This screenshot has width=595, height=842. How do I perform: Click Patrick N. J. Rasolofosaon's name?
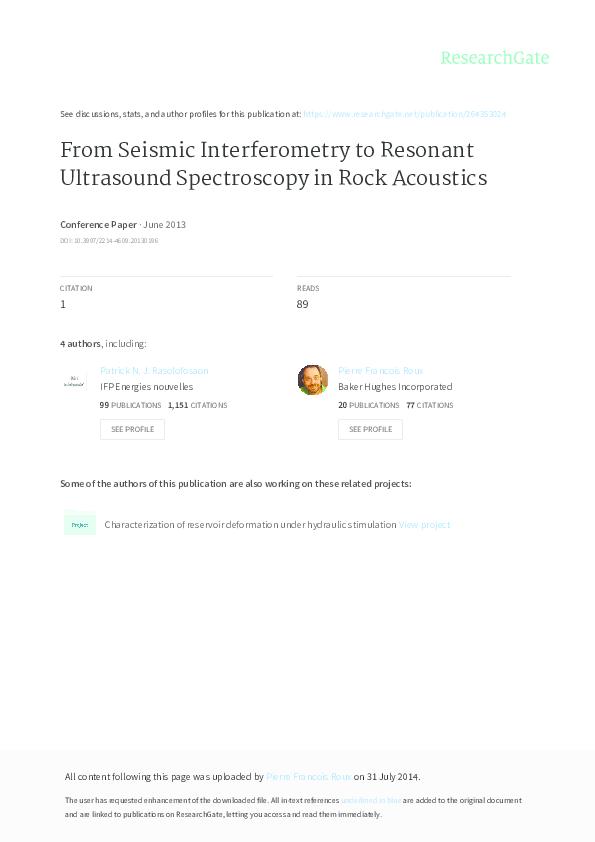154,370
